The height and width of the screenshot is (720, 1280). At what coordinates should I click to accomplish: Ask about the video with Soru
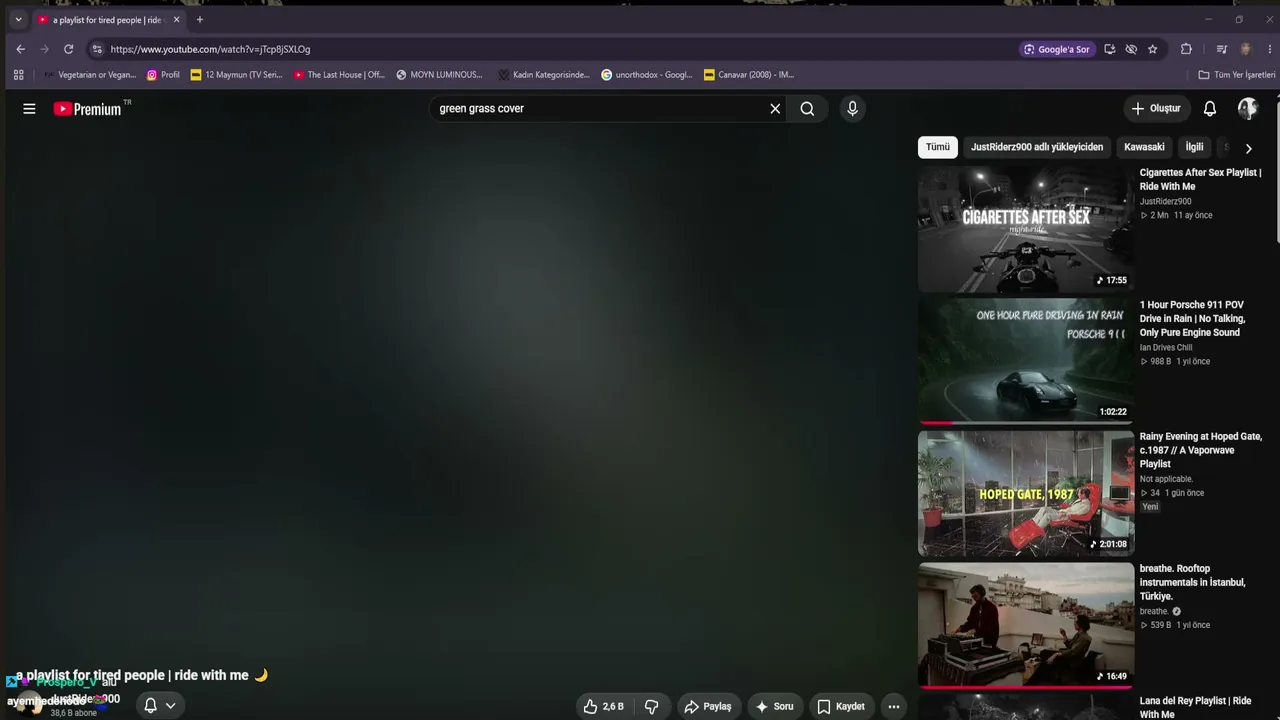(x=774, y=706)
